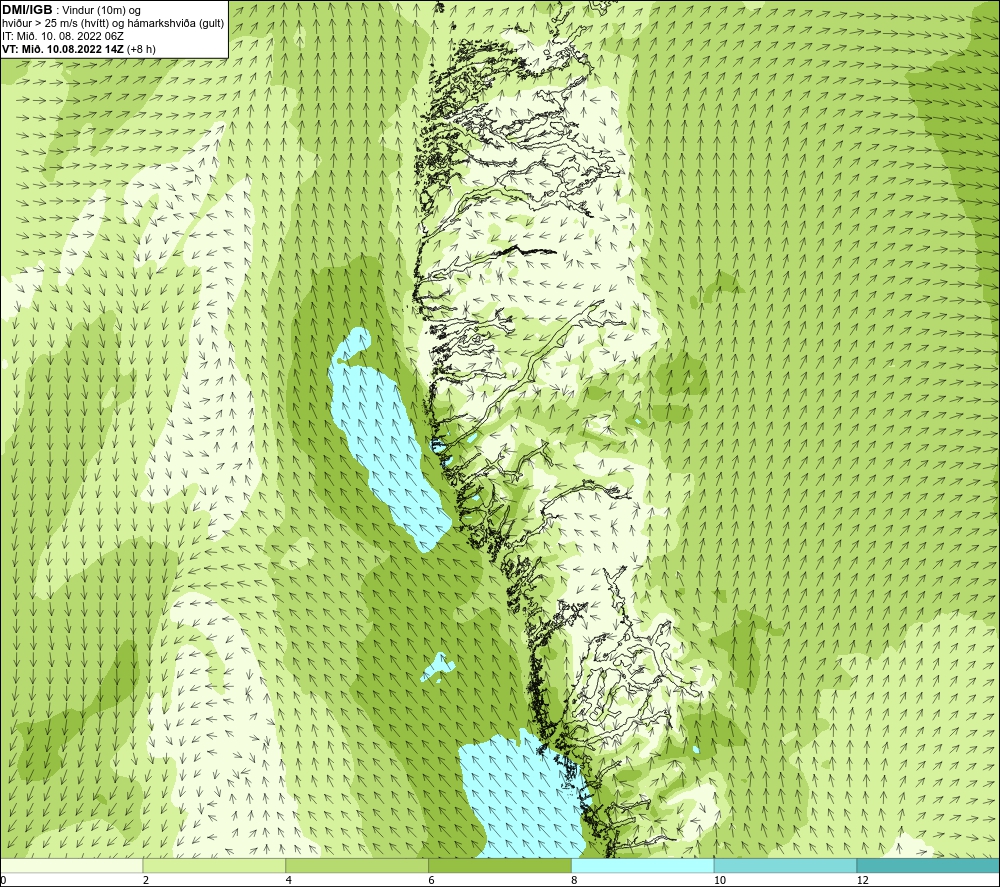This screenshot has width=1000, height=887.
Task: Click the 6–8 m/s dark green scale segment
Action: [x=500, y=865]
